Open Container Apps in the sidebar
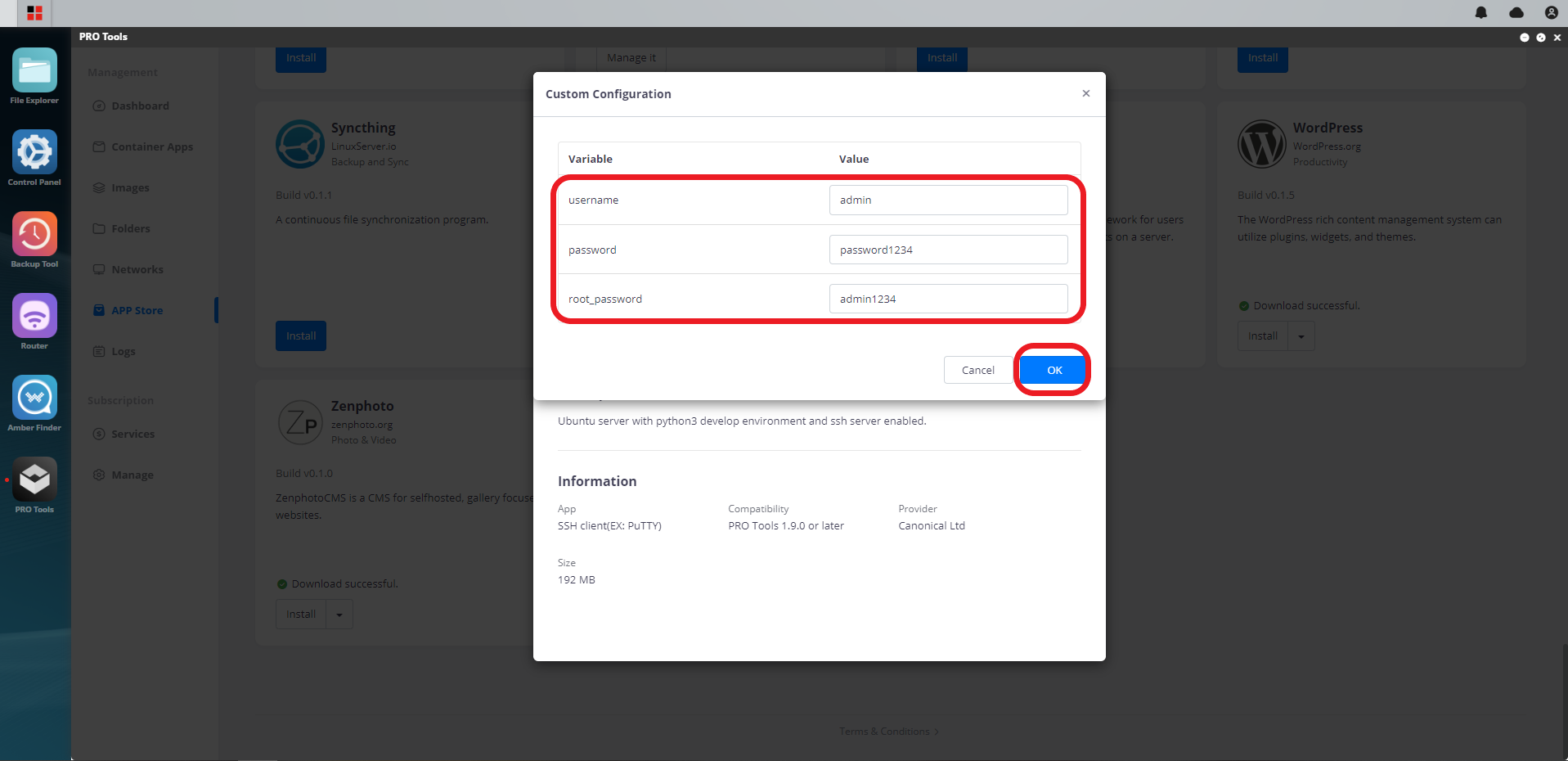Screen dimensions: 1568x761 tap(152, 146)
